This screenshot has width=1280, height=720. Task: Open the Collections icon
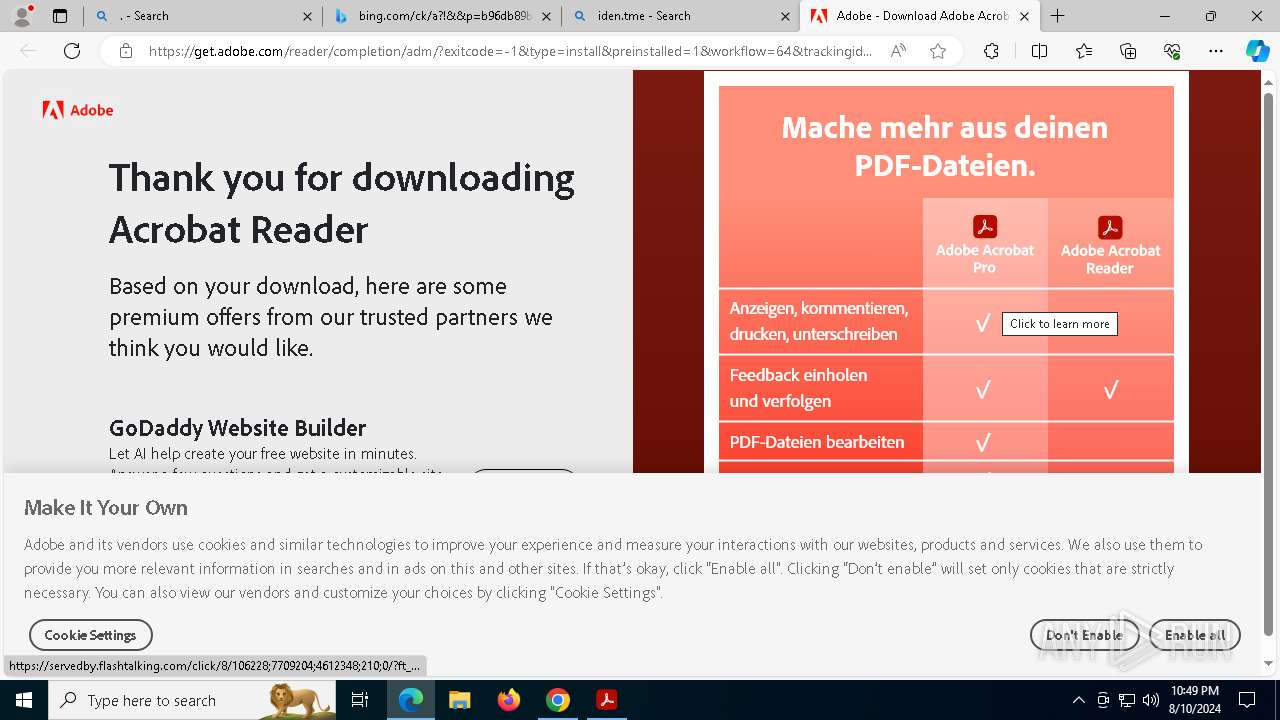[x=1128, y=51]
